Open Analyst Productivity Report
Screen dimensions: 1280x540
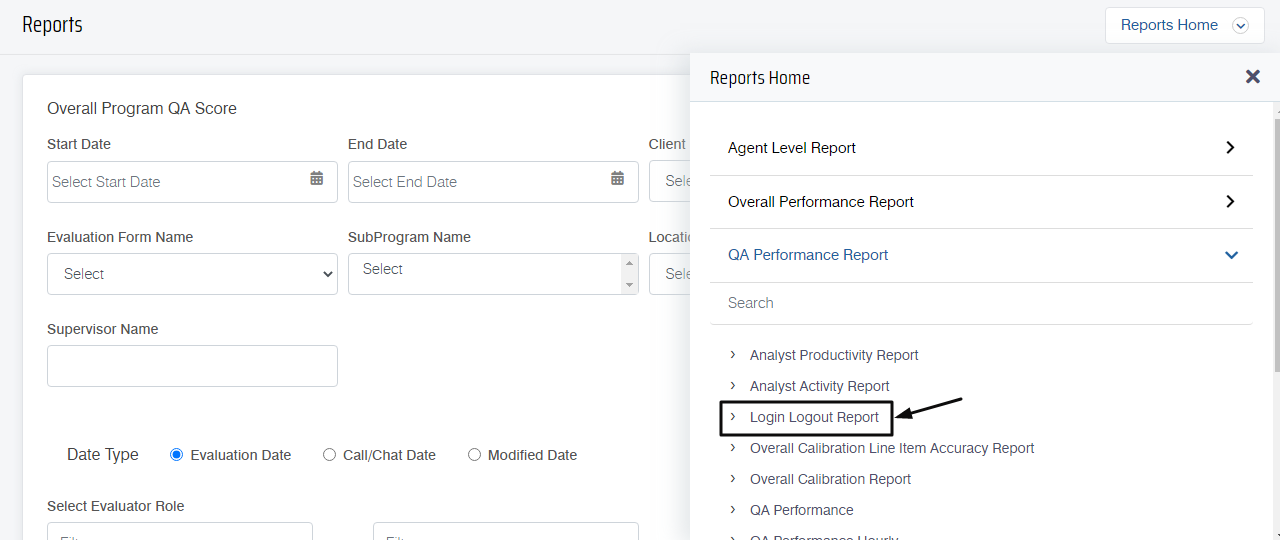834,355
